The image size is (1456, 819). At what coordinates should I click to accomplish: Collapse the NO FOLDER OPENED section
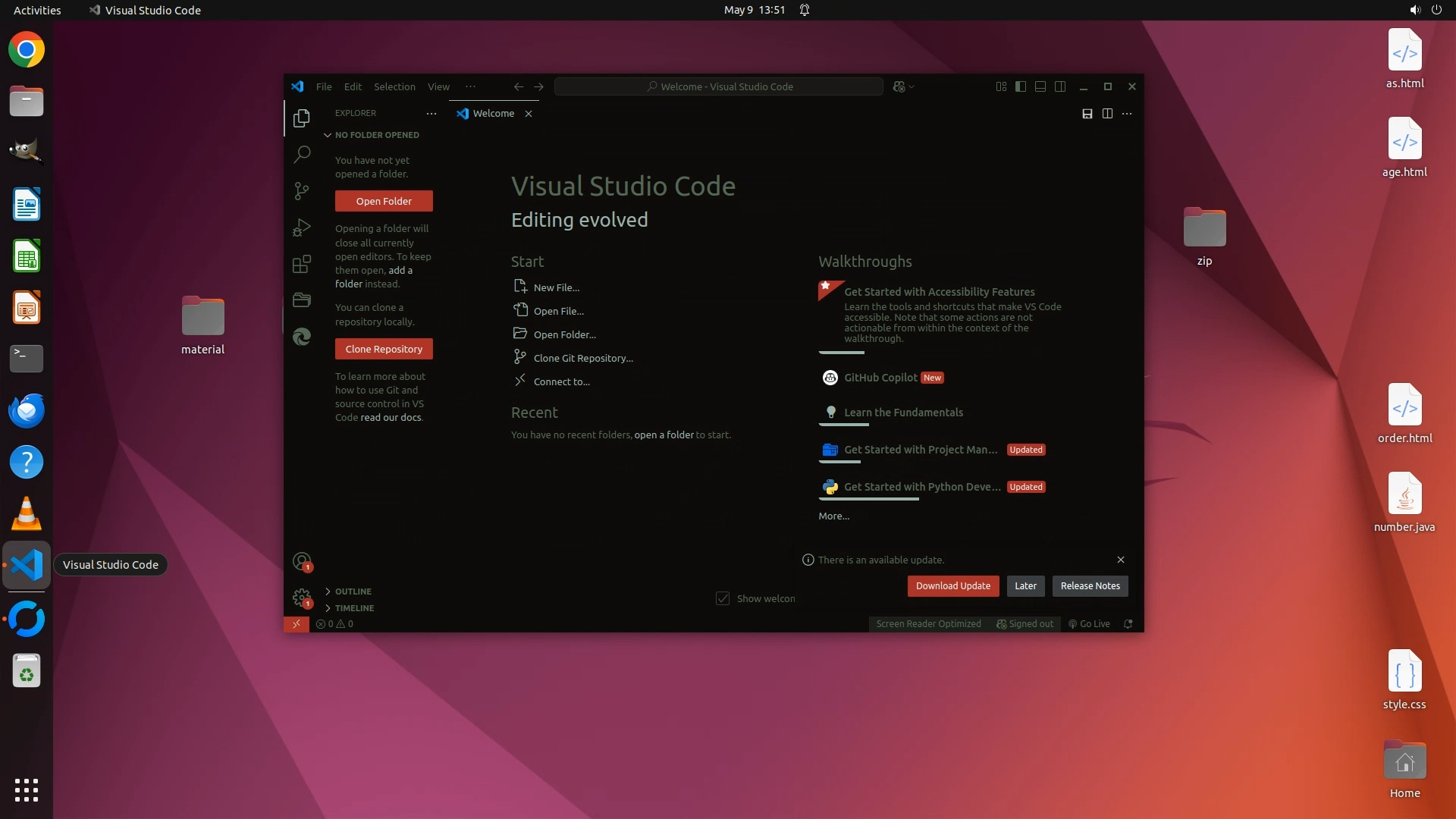pos(376,135)
